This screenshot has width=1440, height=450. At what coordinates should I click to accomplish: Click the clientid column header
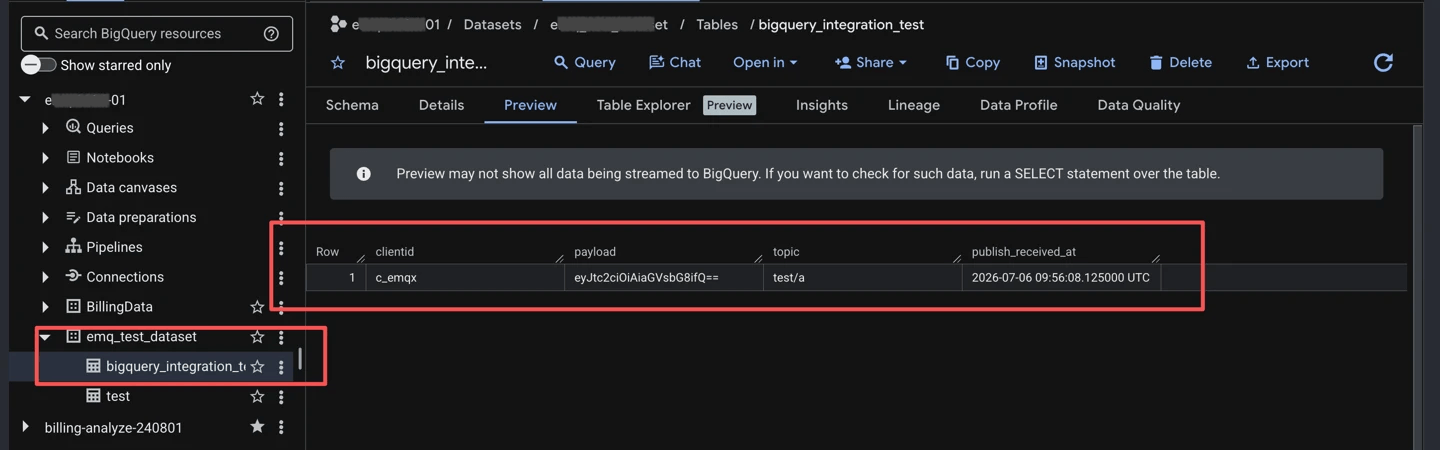pos(394,252)
